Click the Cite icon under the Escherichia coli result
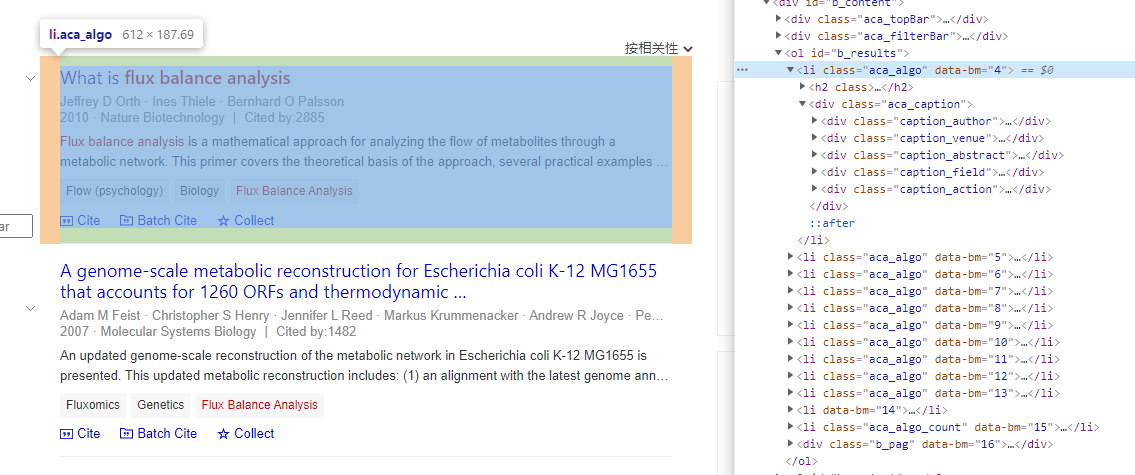 (67, 434)
